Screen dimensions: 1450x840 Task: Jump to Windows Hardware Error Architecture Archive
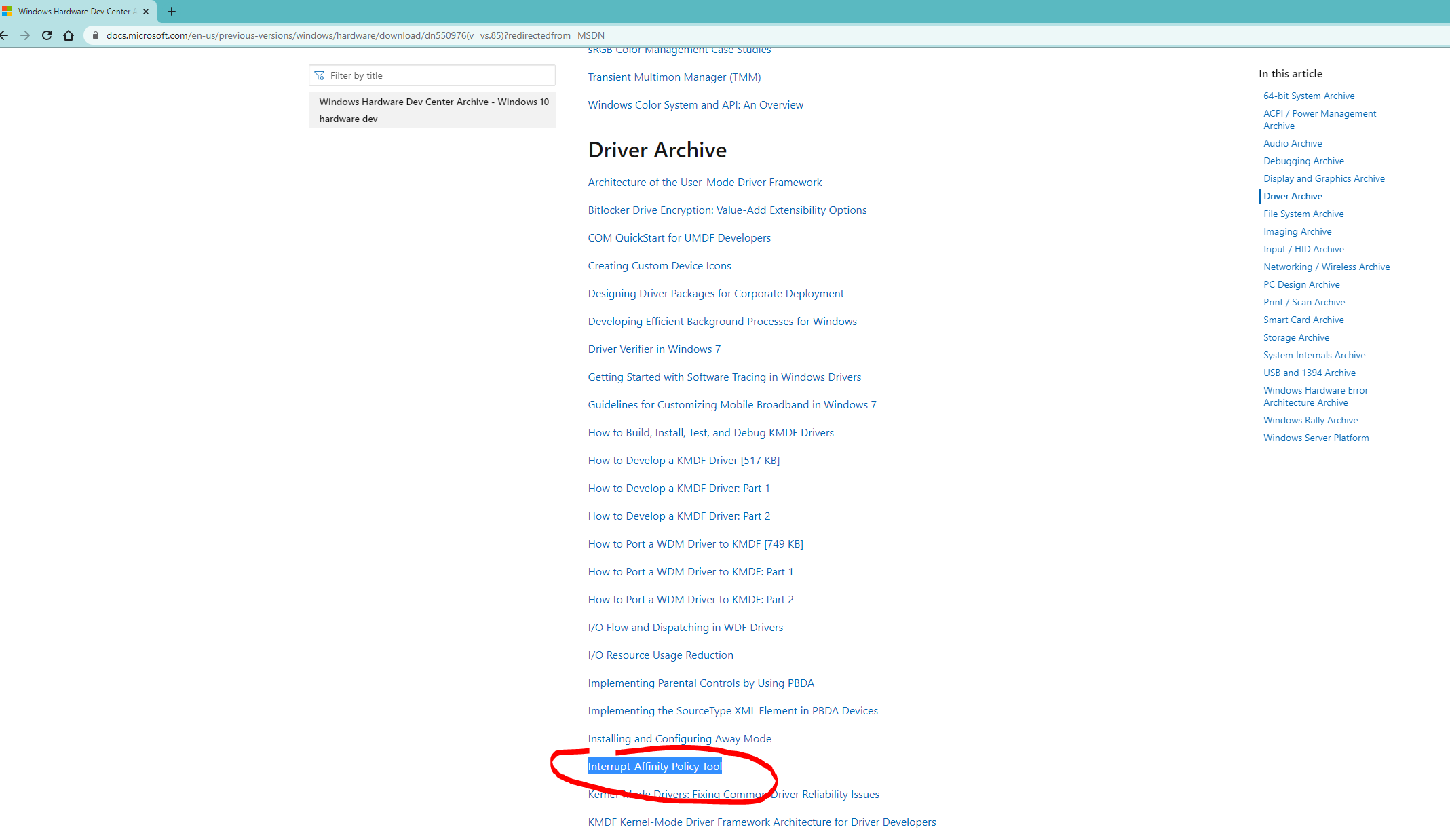(x=1316, y=397)
